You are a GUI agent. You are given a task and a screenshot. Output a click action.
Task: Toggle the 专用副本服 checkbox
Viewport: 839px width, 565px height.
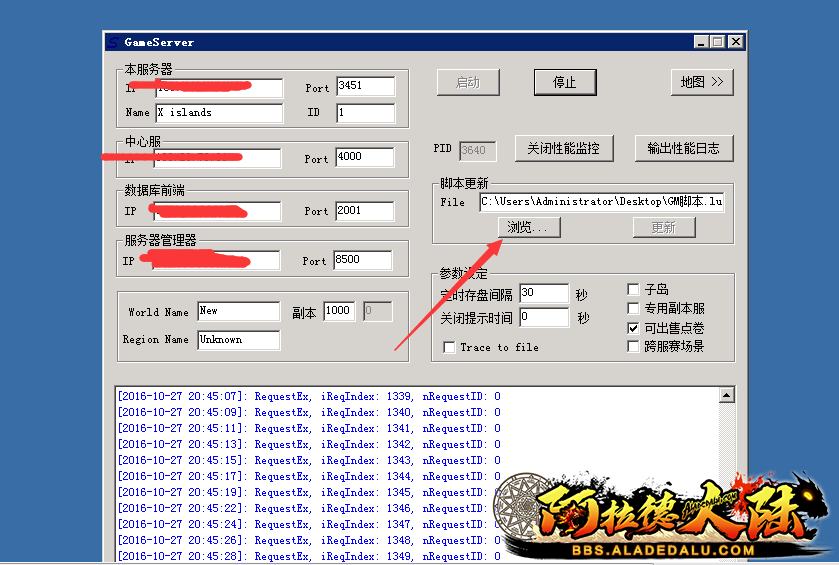[633, 309]
